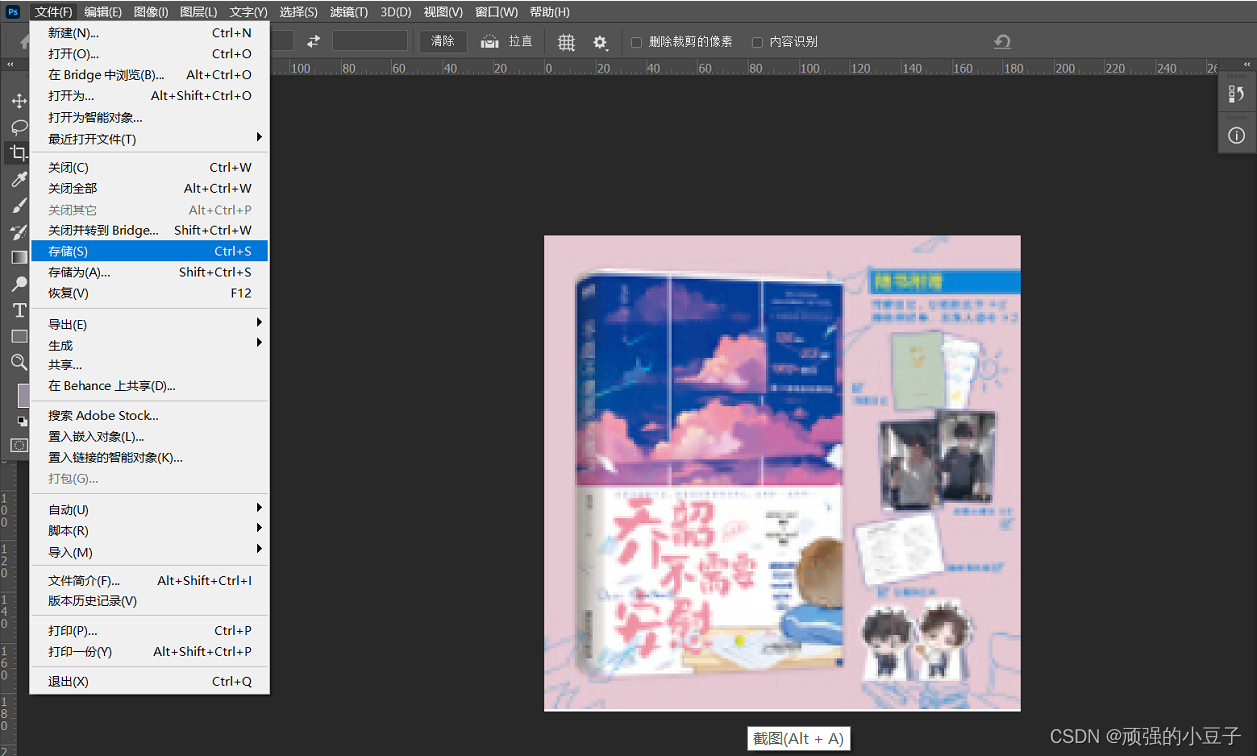Select the Zoom tool
Image resolution: width=1257 pixels, height=756 pixels.
point(19,362)
